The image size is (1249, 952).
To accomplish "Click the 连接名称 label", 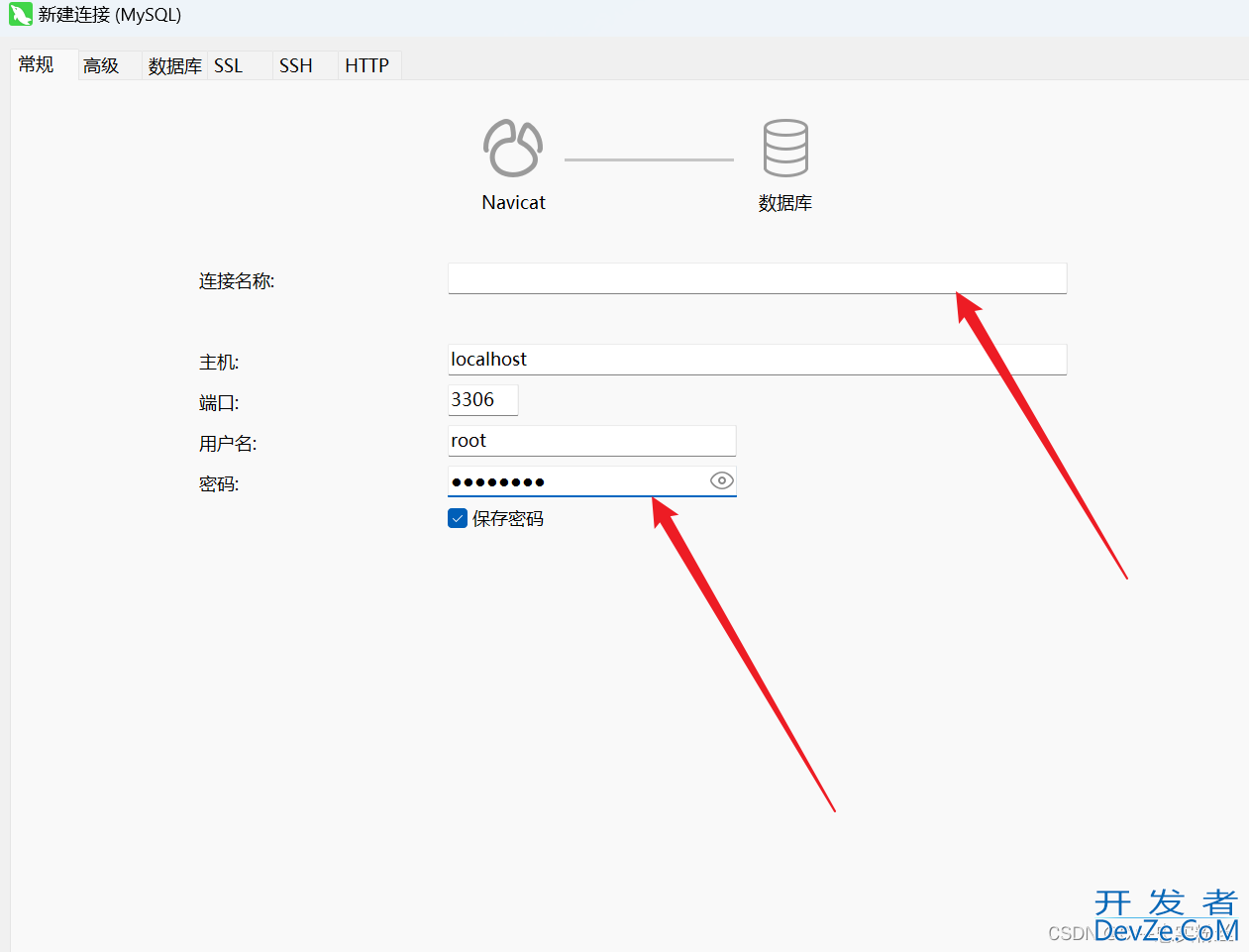I will pyautogui.click(x=237, y=281).
